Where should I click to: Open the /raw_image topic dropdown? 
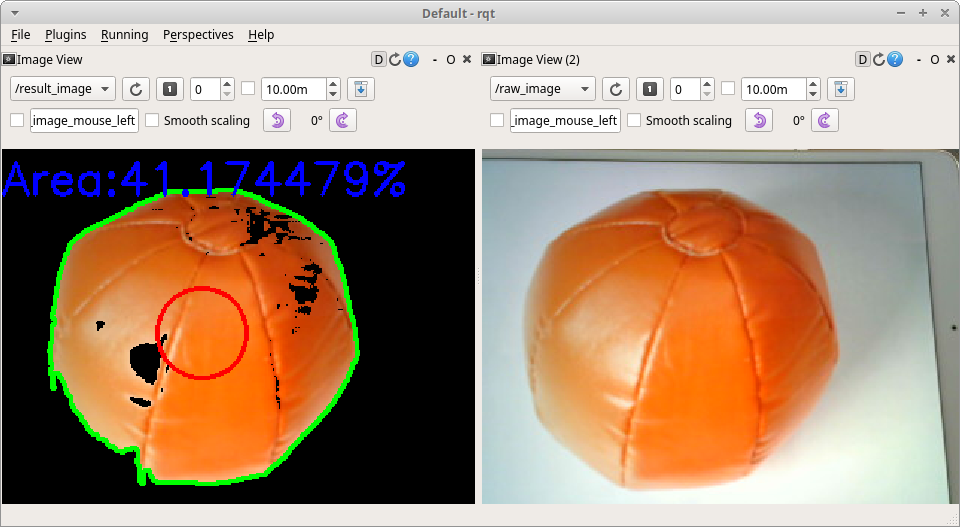(543, 89)
